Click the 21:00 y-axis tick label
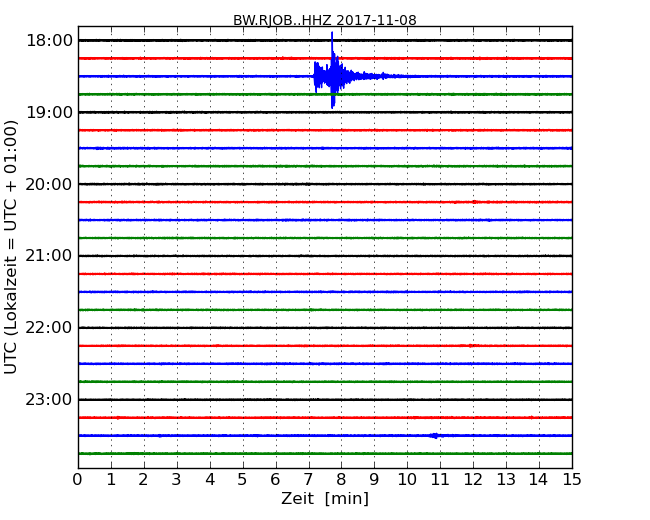This screenshot has width=650, height=520. click(49, 256)
